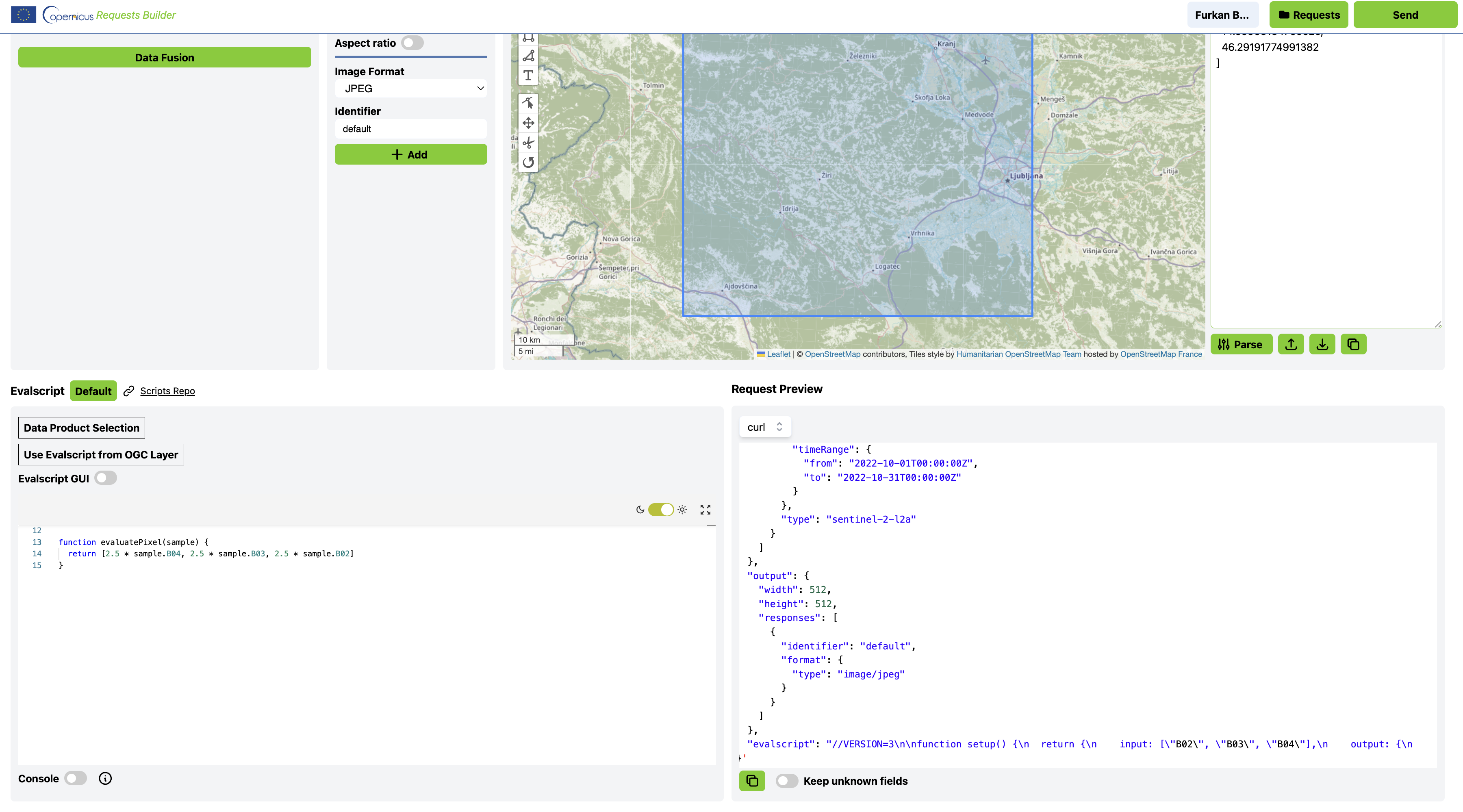
Task: Click the Identifier field containing default
Action: [410, 129]
